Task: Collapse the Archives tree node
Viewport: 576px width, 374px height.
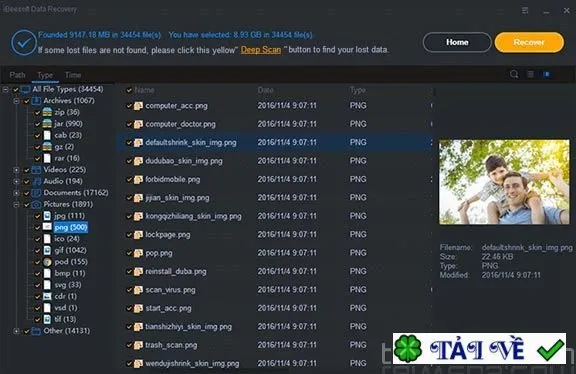Action: (x=16, y=101)
